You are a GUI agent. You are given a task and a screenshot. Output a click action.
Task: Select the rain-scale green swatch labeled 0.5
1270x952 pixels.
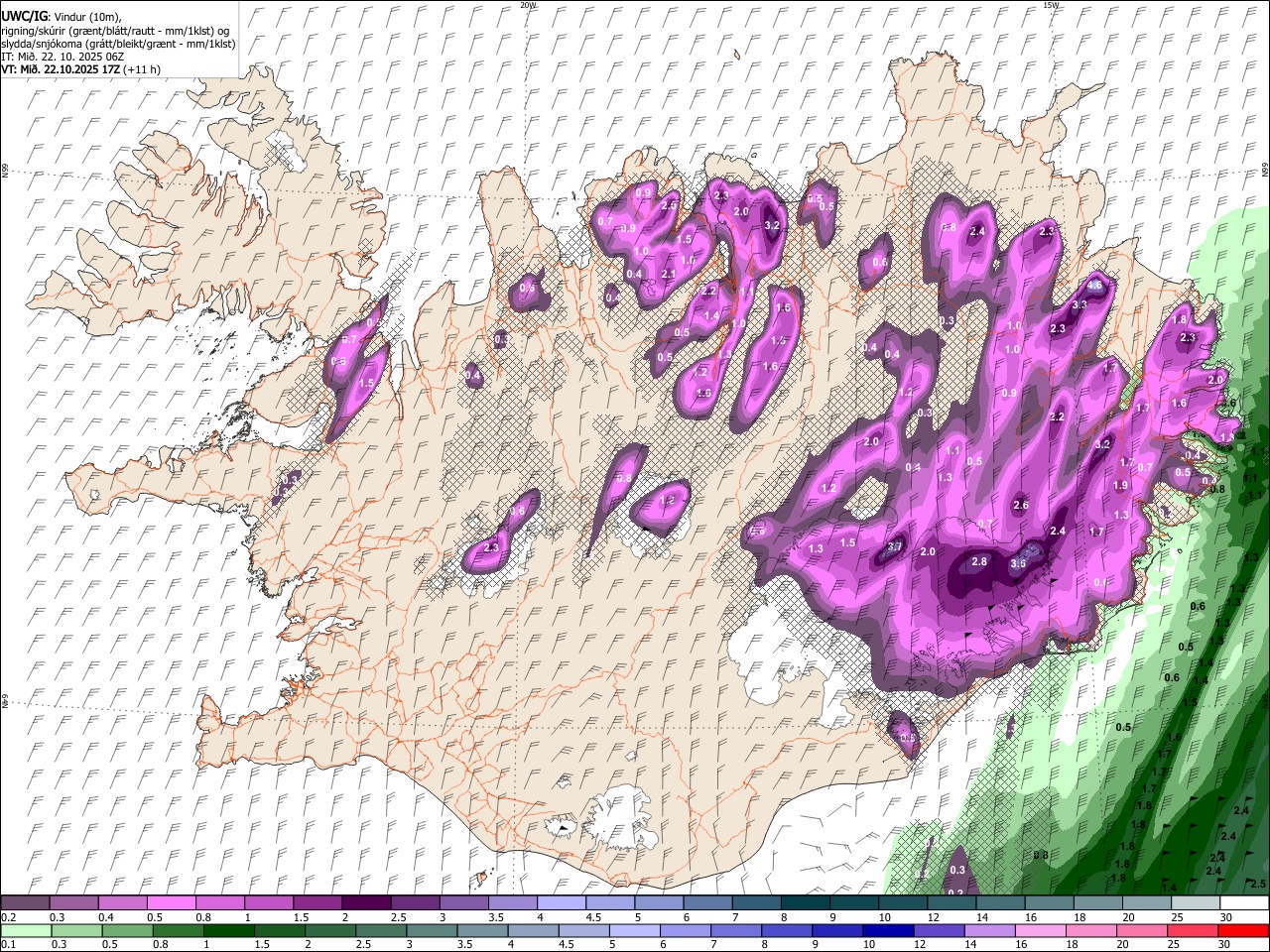point(127,931)
